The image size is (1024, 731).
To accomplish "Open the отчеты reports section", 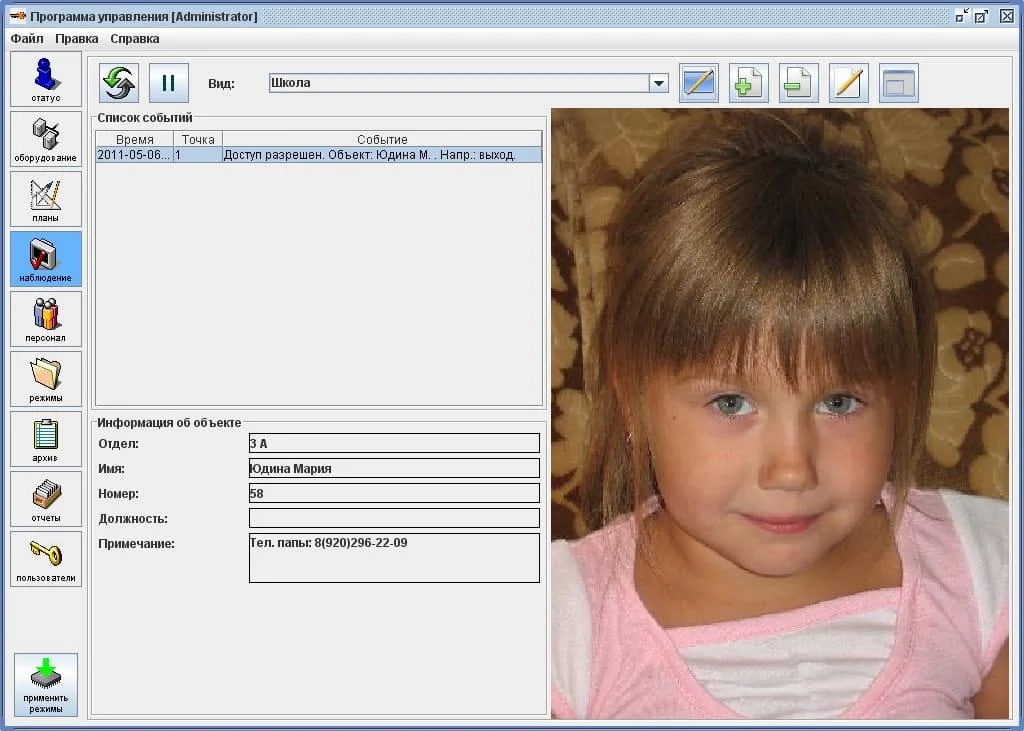I will 46,499.
